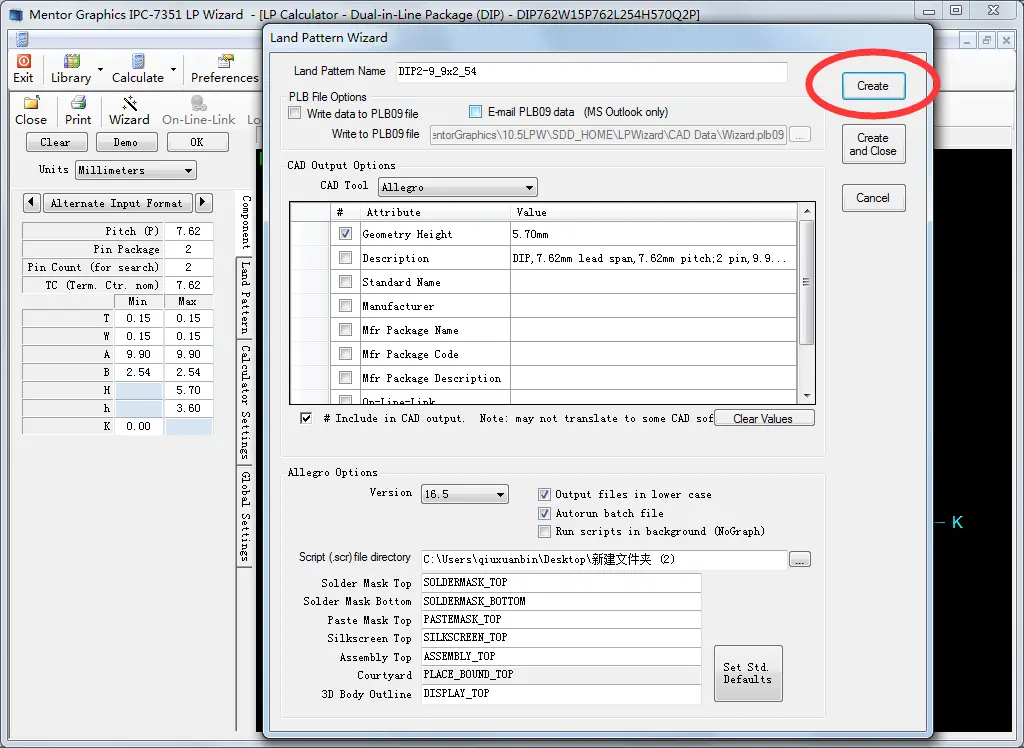Click Cancel in Land Pattern Wizard
This screenshot has height=748, width=1024.
(x=873, y=198)
